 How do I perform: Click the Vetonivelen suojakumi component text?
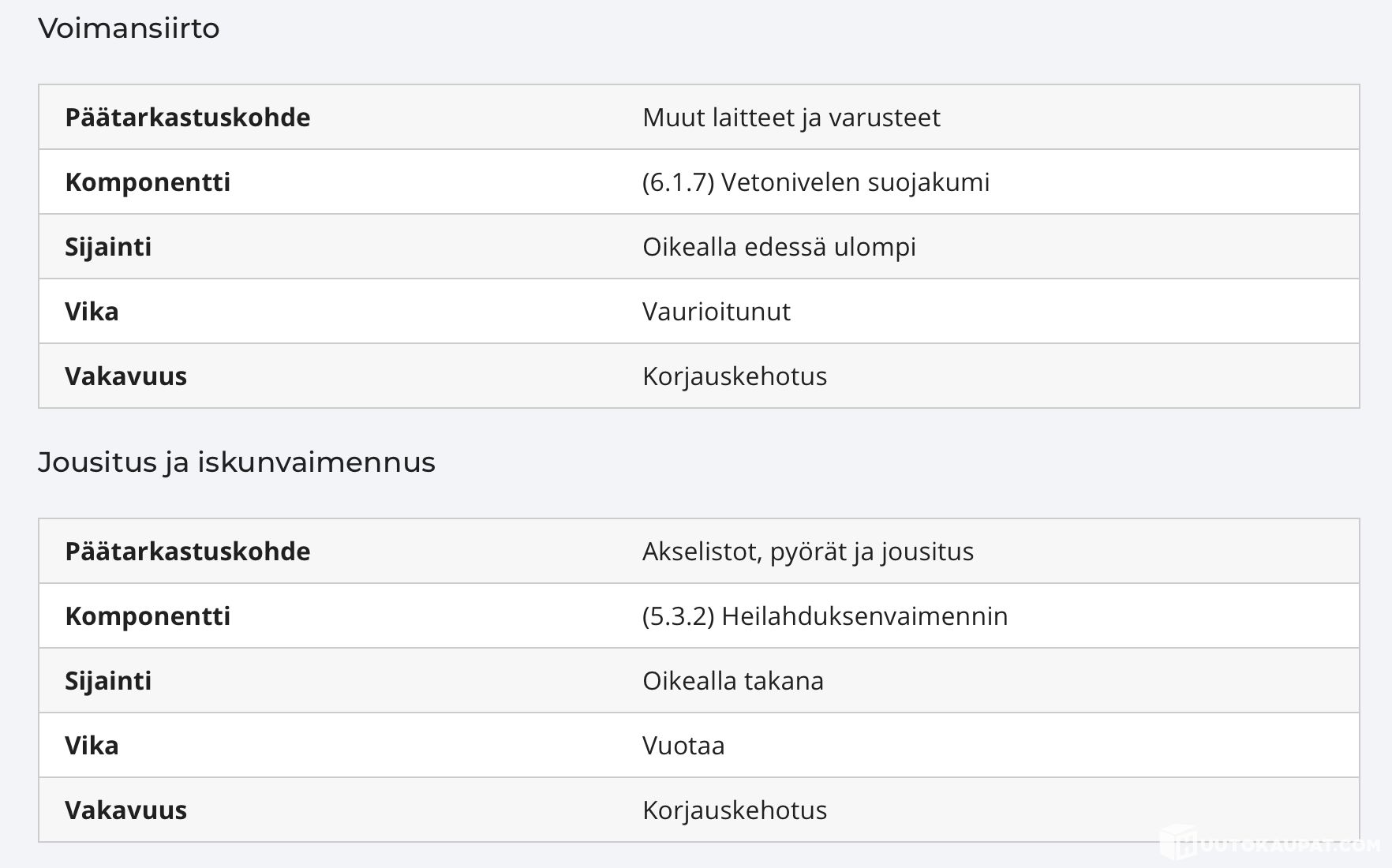[x=816, y=182]
